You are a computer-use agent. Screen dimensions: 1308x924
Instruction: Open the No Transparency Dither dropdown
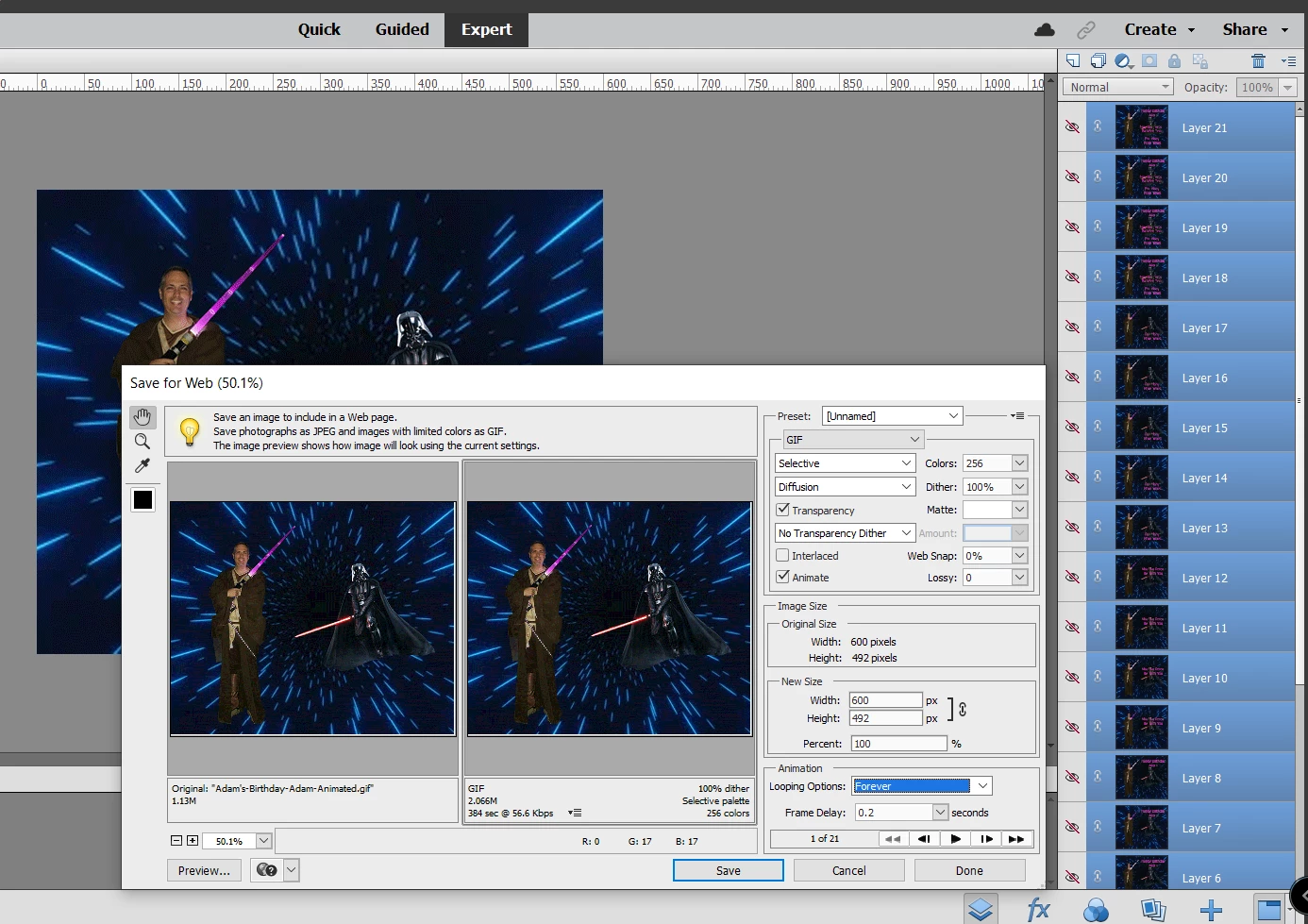[x=845, y=533]
